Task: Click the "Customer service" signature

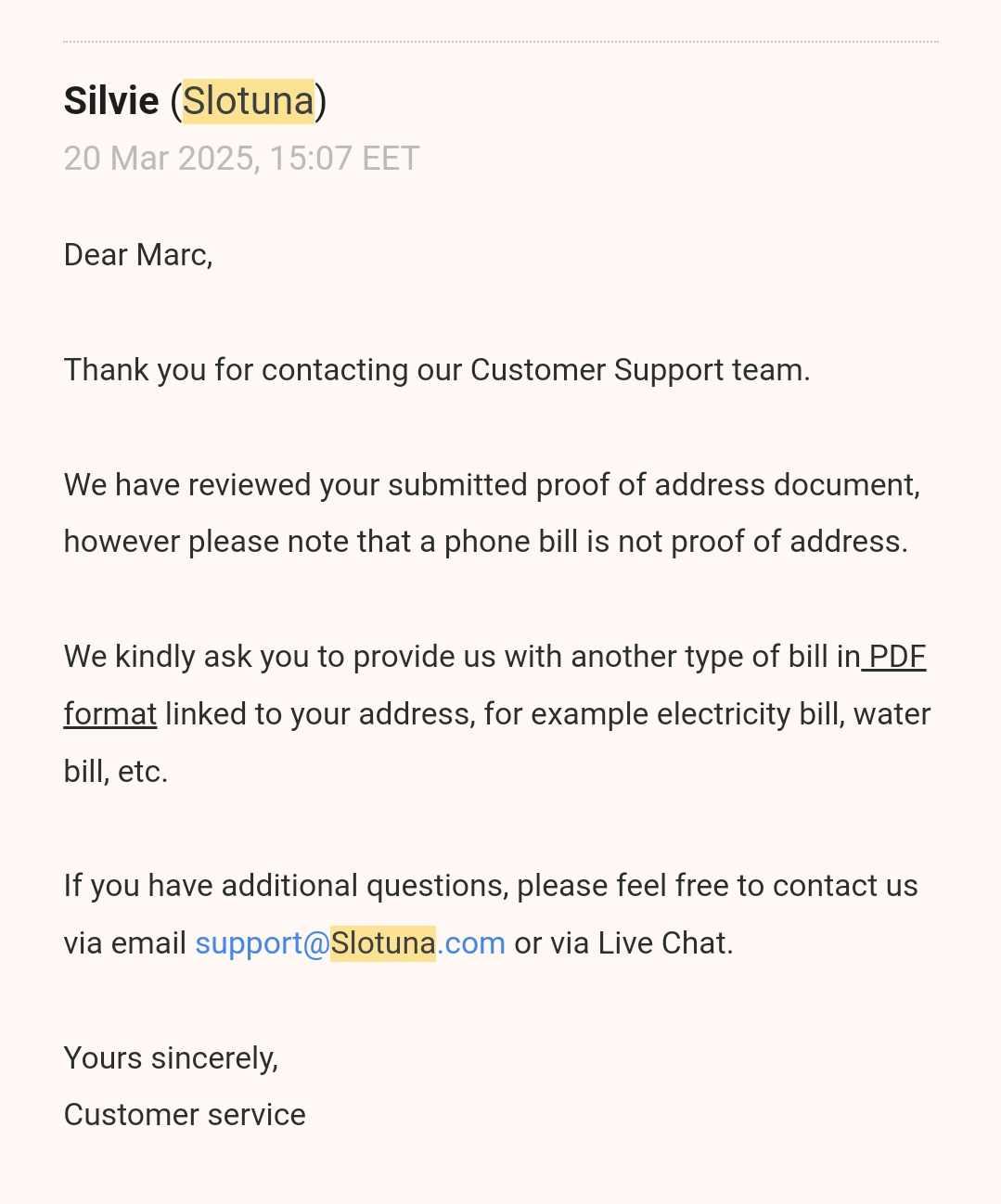Action: click(185, 1115)
